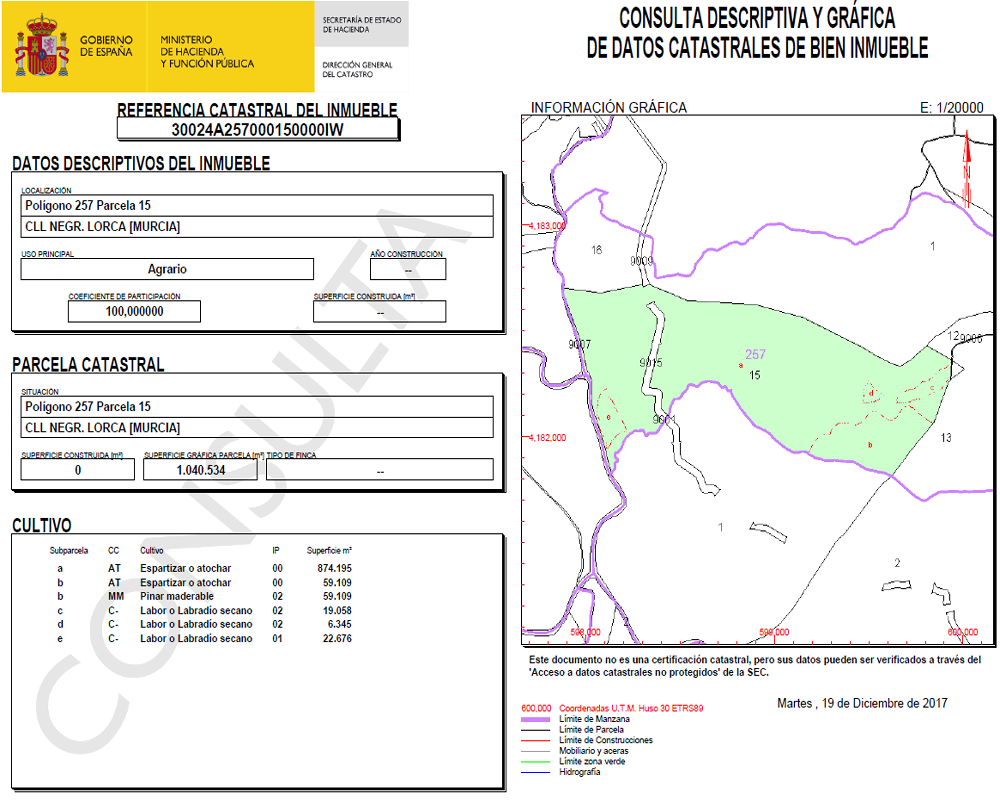Click the 4,182,000 coordinate on the map axis

click(x=547, y=438)
